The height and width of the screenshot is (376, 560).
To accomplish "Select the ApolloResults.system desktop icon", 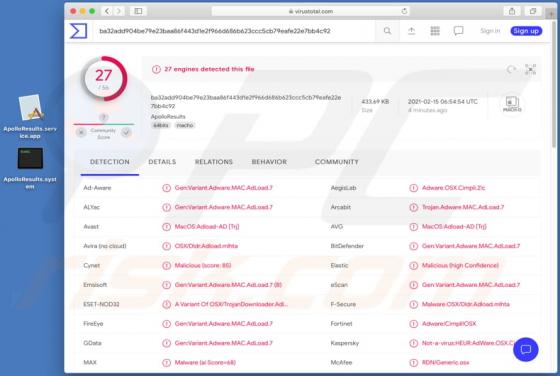I will [x=30, y=168].
